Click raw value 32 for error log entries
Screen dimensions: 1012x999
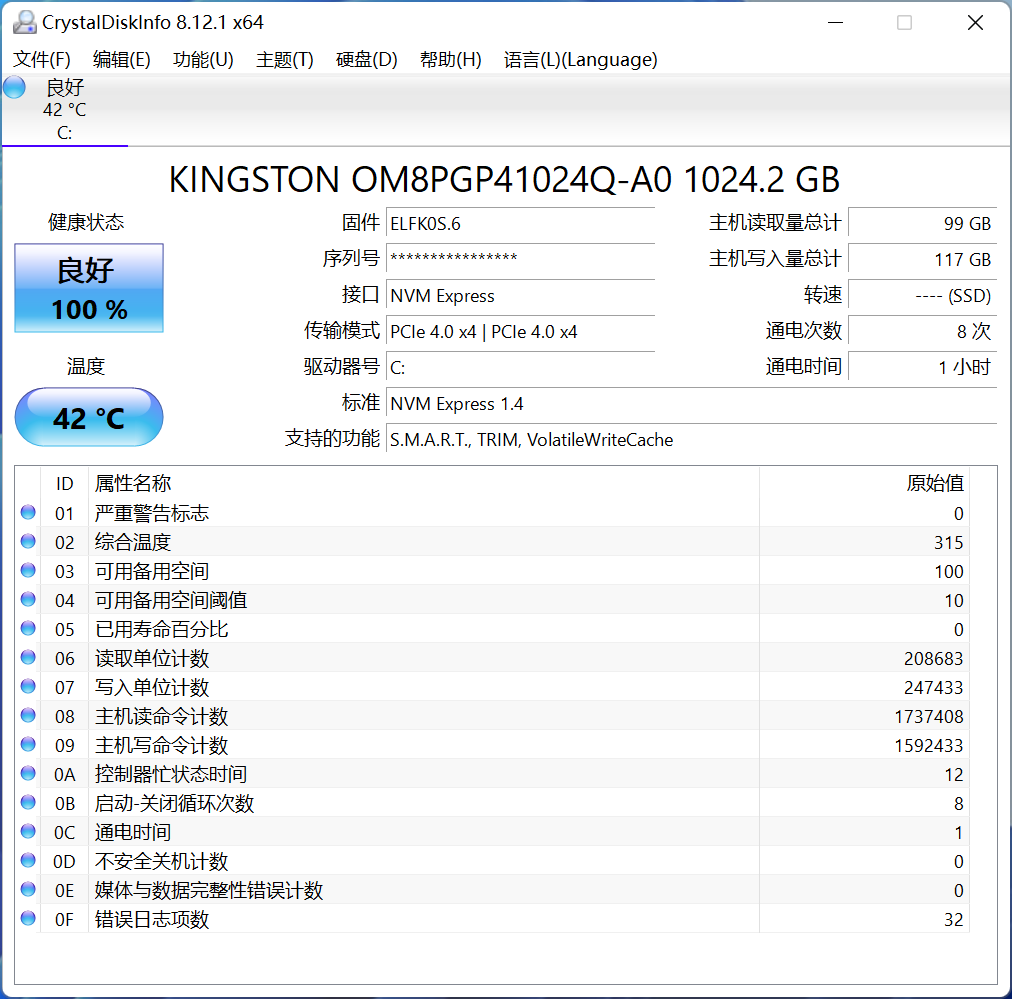(953, 920)
